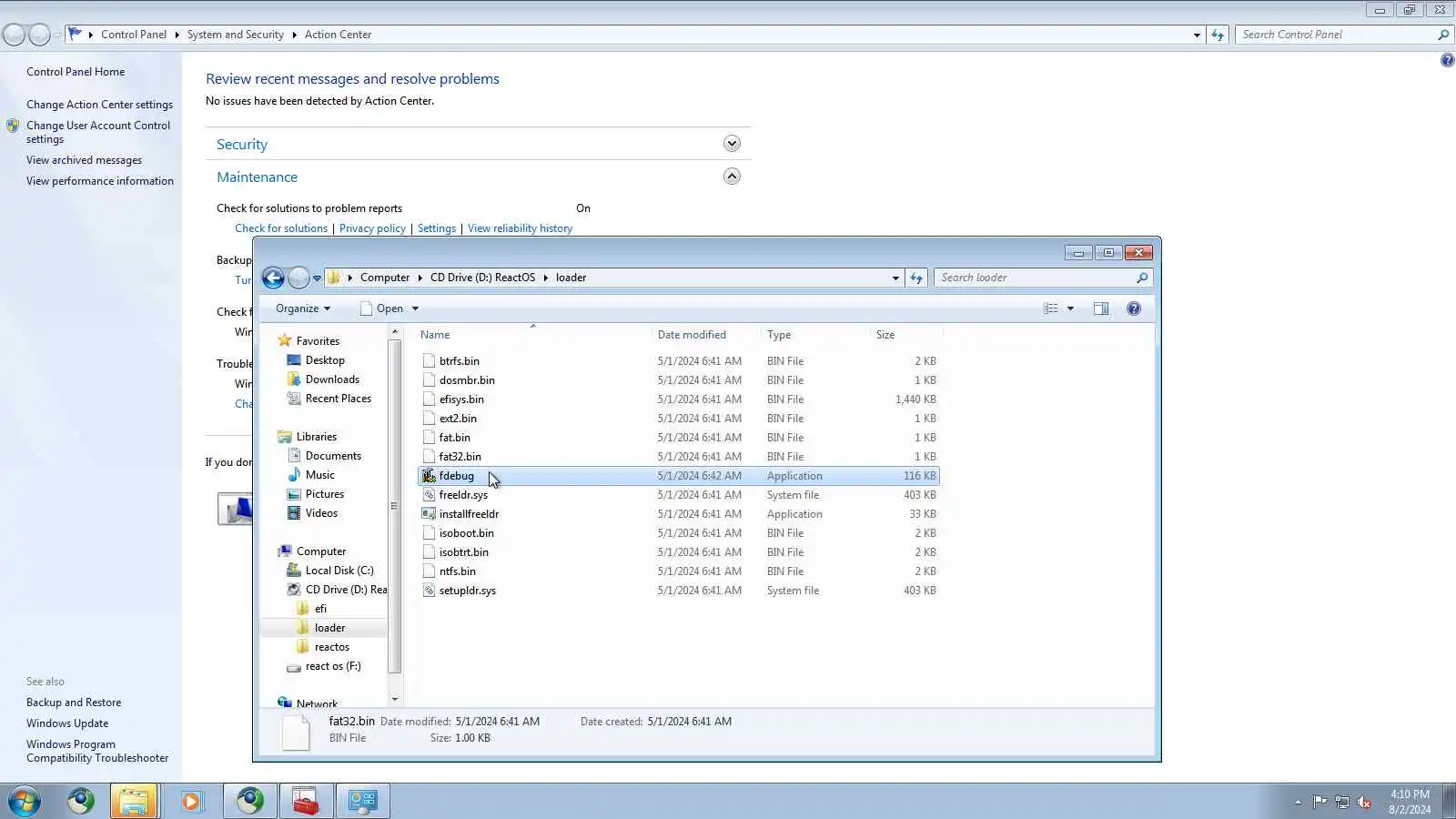Open the Privacy policy link
1456x819 pixels.
coord(372,228)
